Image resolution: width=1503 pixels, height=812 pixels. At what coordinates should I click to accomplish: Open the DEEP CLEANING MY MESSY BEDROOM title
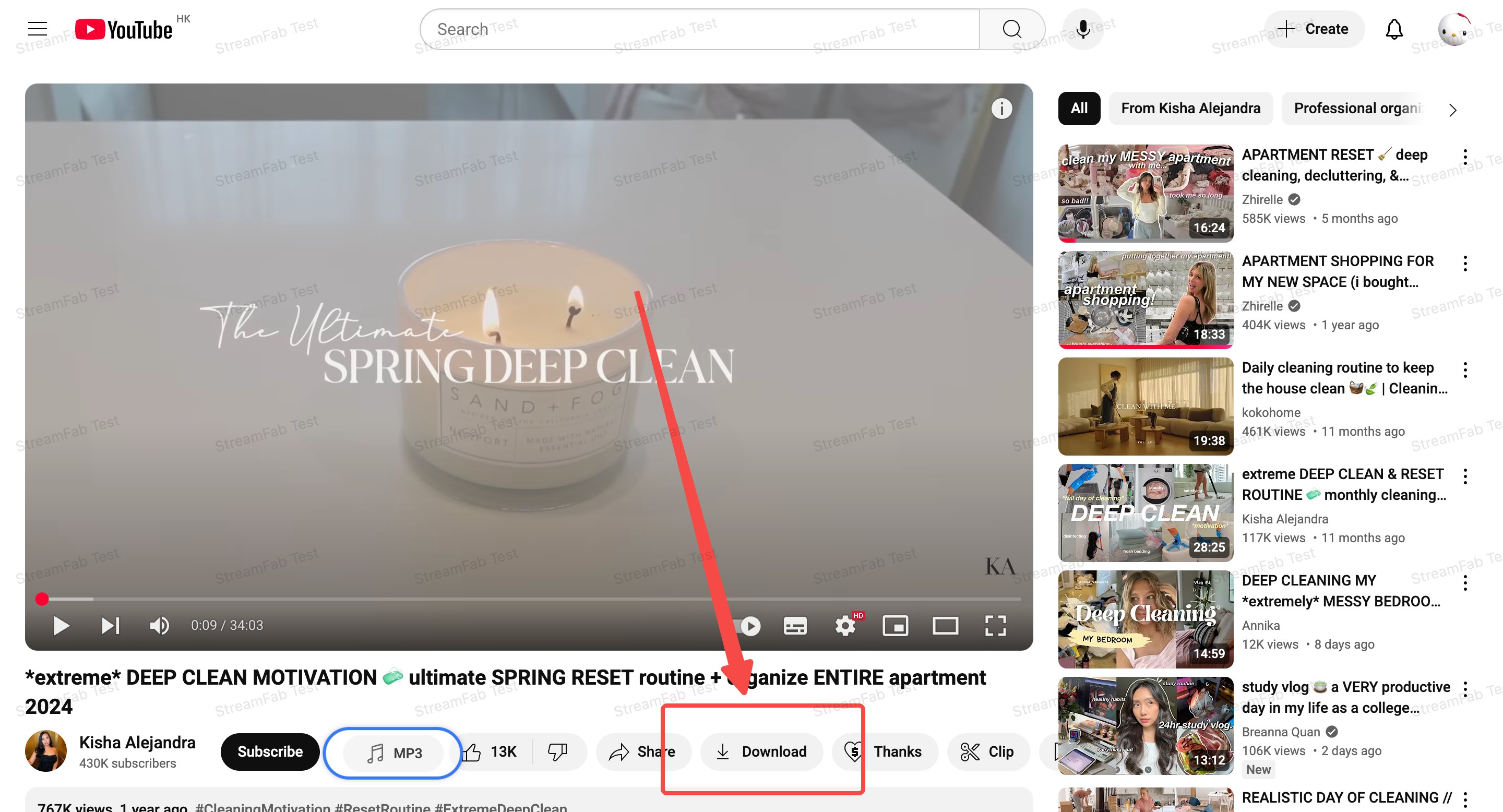(x=1341, y=591)
